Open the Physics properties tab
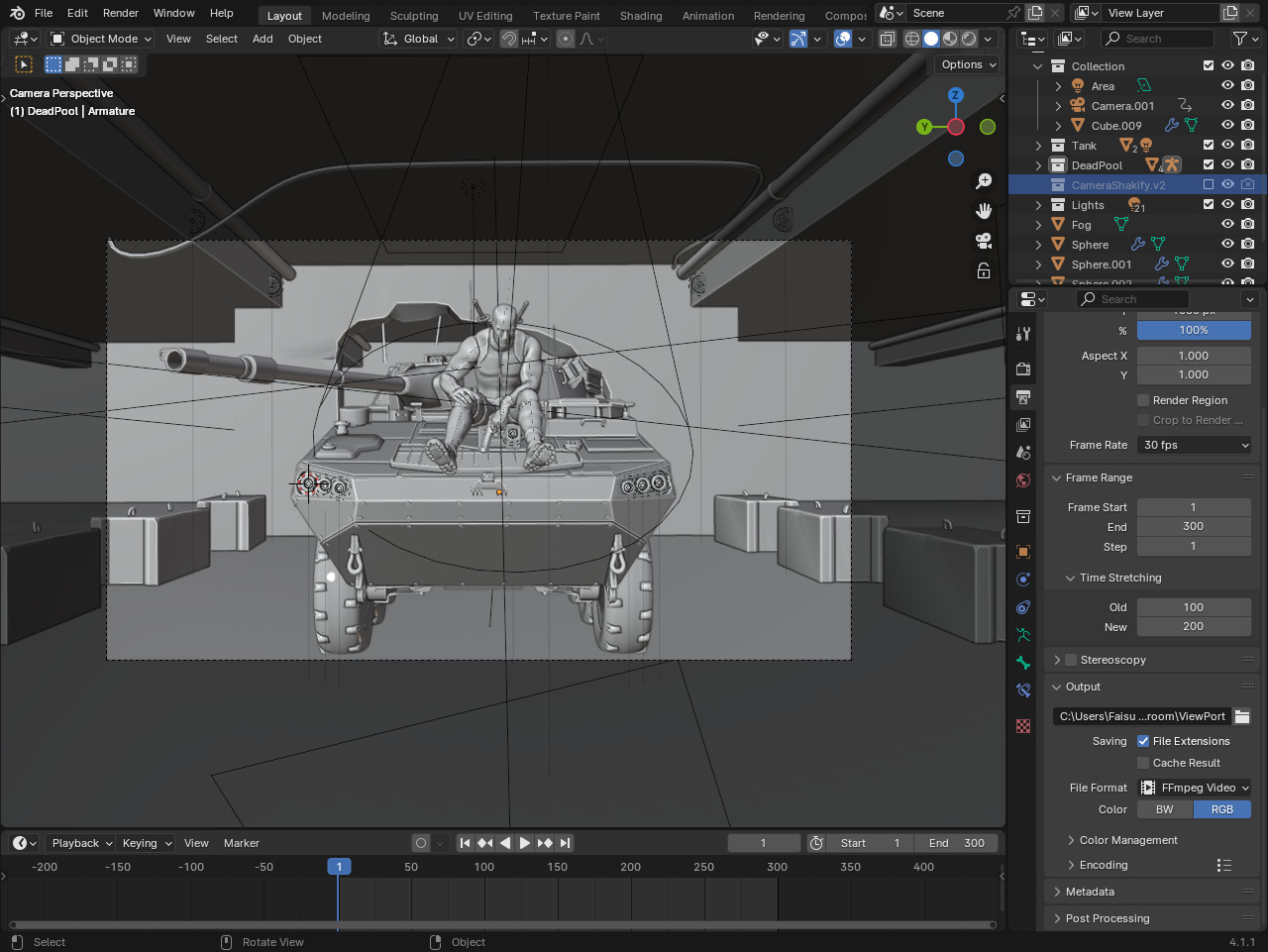The width and height of the screenshot is (1268, 952). click(1023, 580)
